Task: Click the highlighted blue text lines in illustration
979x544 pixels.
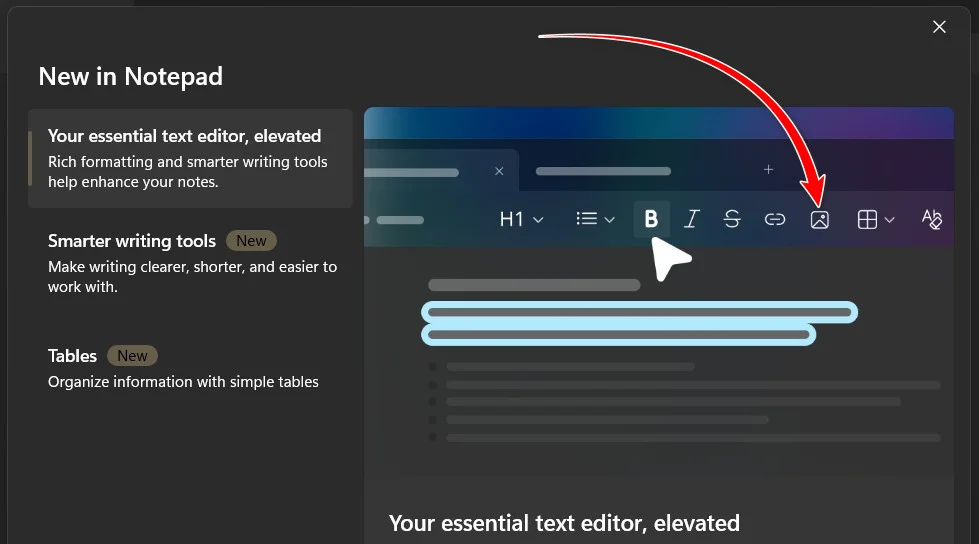Action: (x=639, y=324)
